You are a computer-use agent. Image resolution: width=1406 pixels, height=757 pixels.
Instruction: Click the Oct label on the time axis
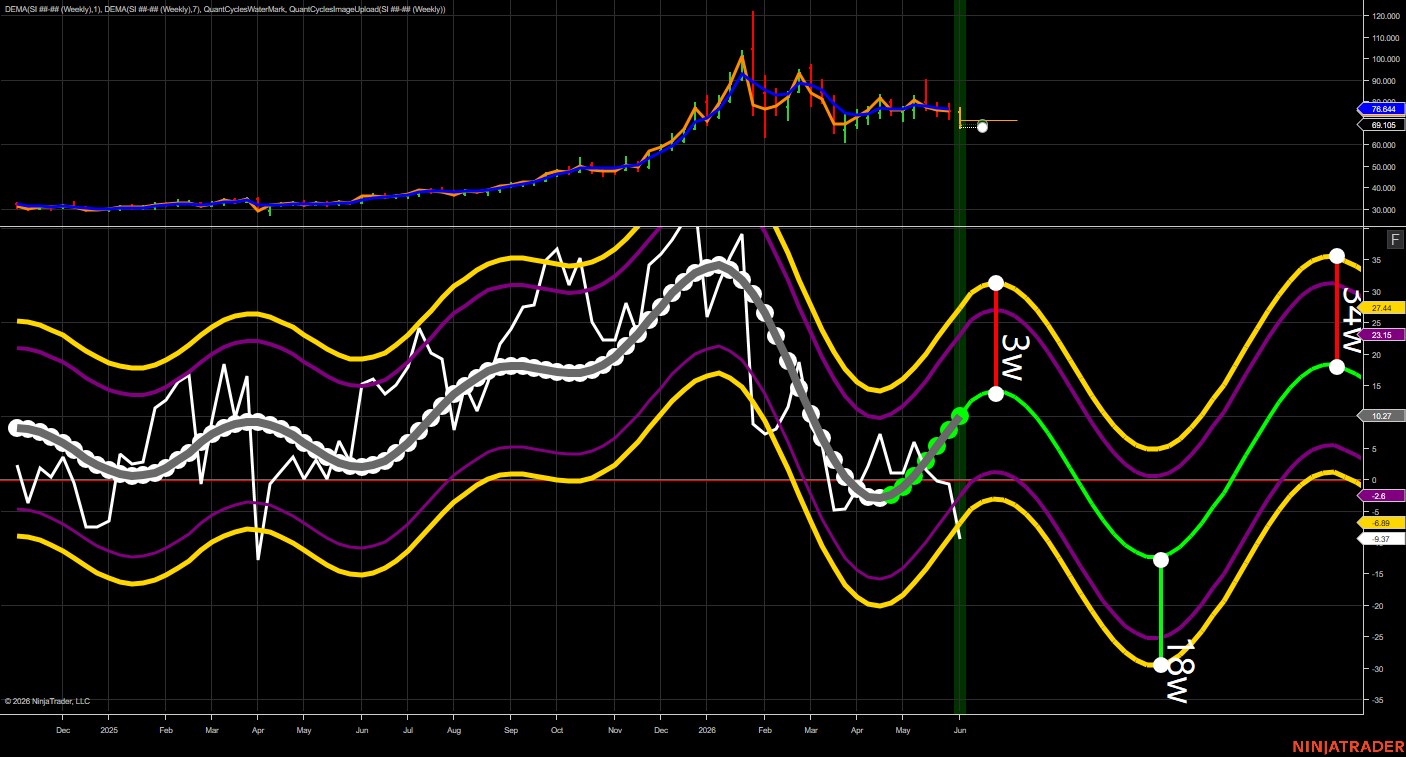(x=557, y=730)
